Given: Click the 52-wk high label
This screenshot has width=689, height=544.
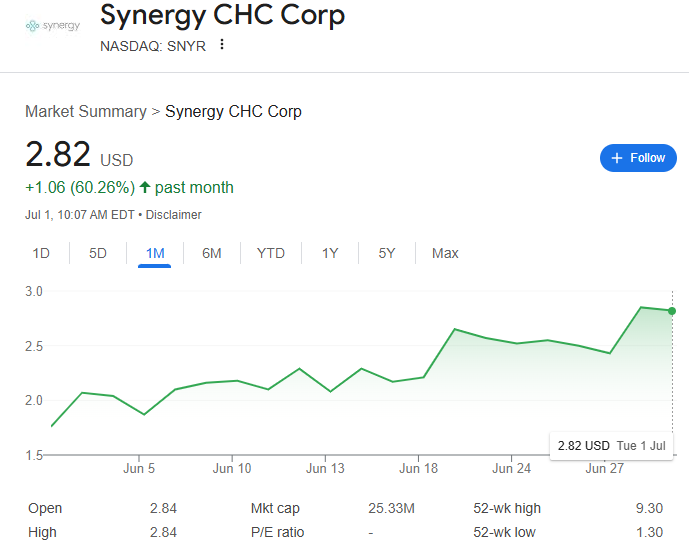Looking at the screenshot, I should 507,508.
